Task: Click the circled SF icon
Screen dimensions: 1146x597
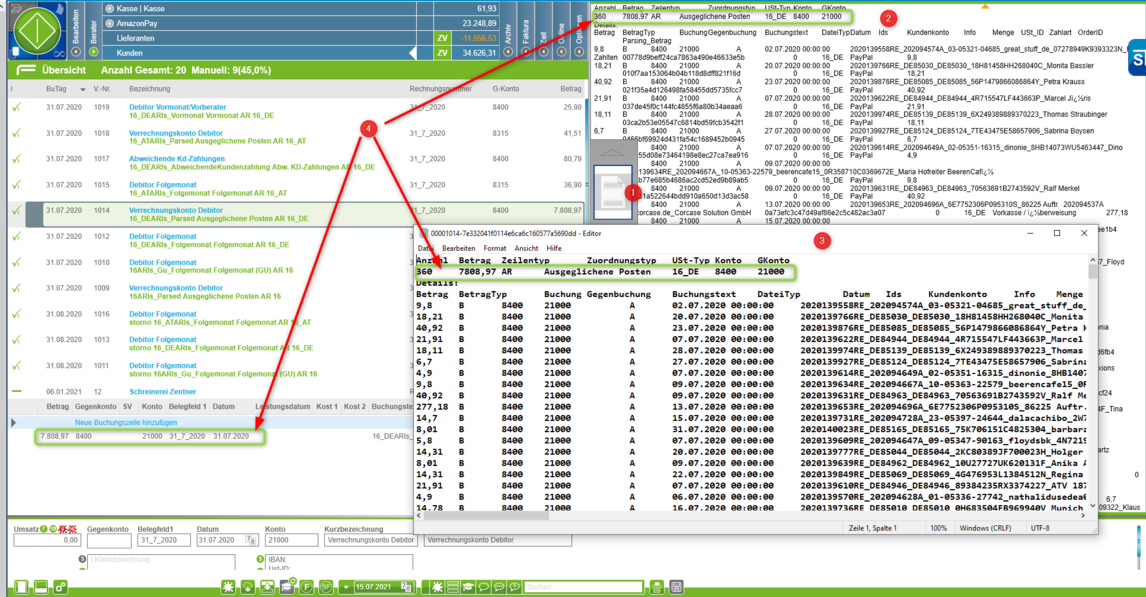Action: pyautogui.click(x=326, y=587)
